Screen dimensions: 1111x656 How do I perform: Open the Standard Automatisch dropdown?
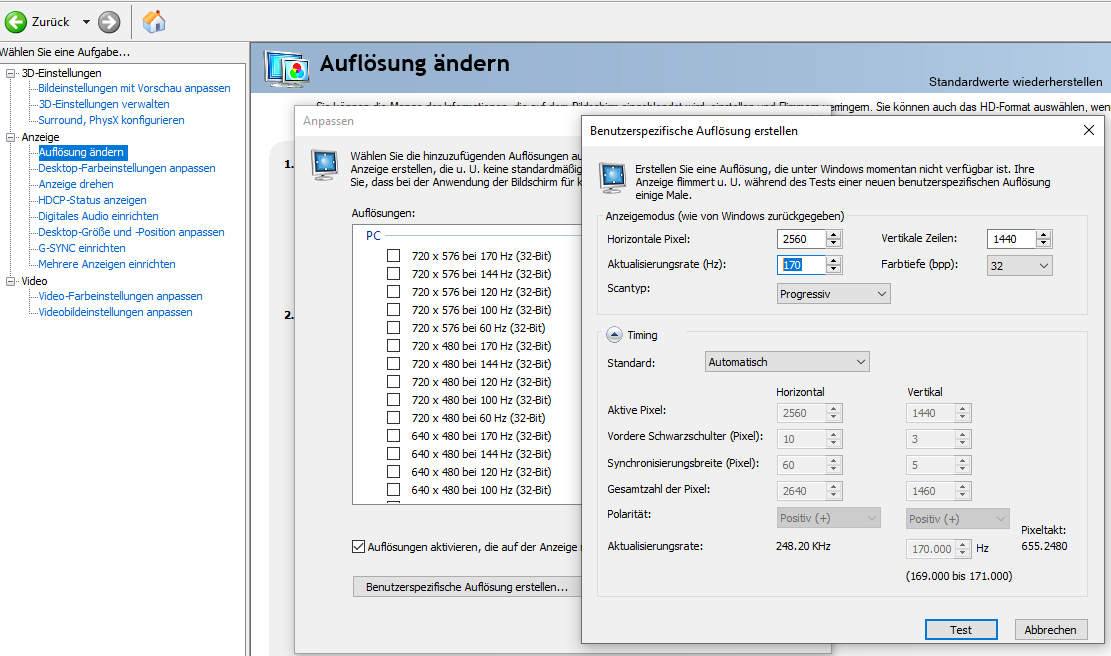tap(787, 362)
